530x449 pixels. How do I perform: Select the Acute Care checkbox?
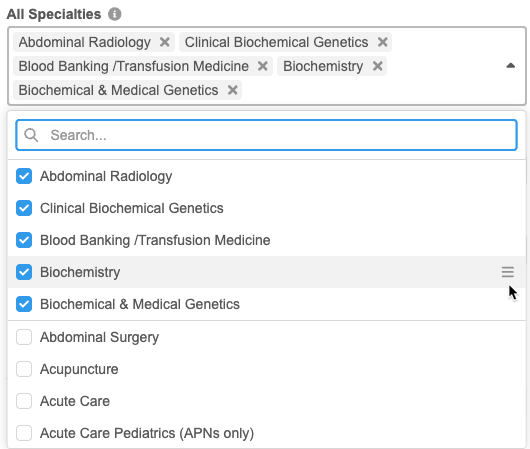(x=24, y=401)
